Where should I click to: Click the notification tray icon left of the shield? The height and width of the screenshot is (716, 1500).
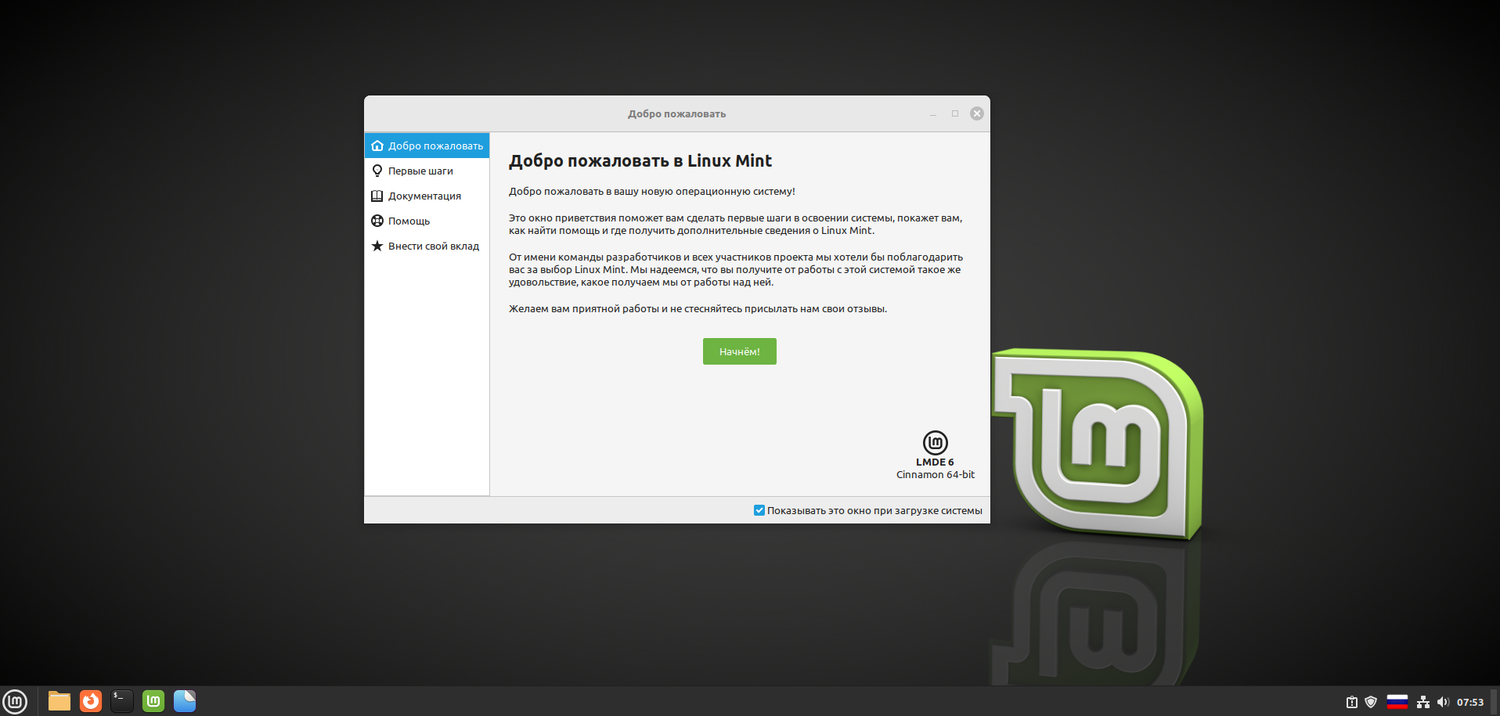pyautogui.click(x=1352, y=702)
